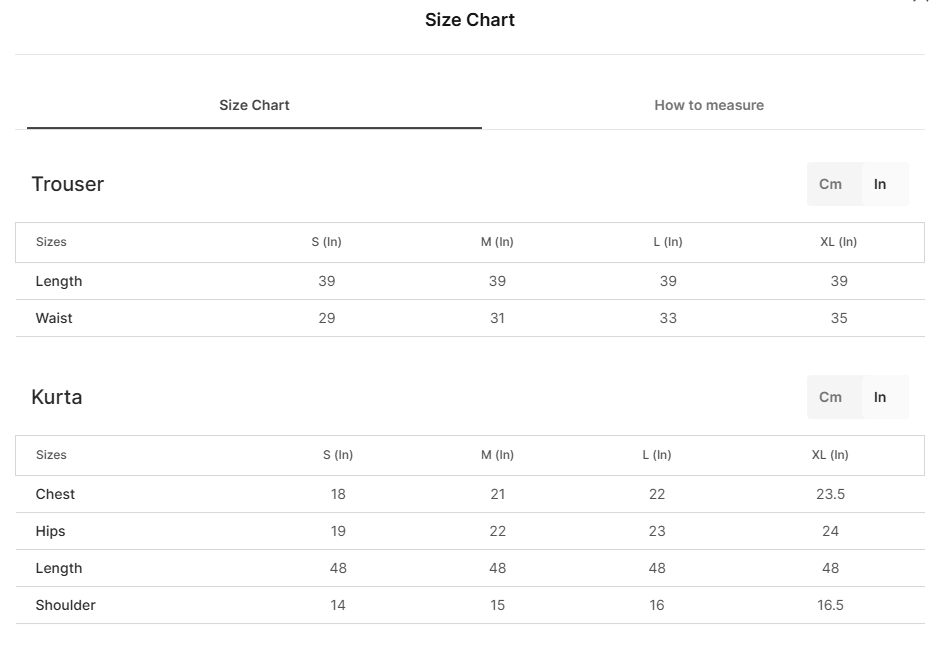This screenshot has width=944, height=657.
Task: Click the Trouser M waist value 31
Action: pyautogui.click(x=497, y=319)
